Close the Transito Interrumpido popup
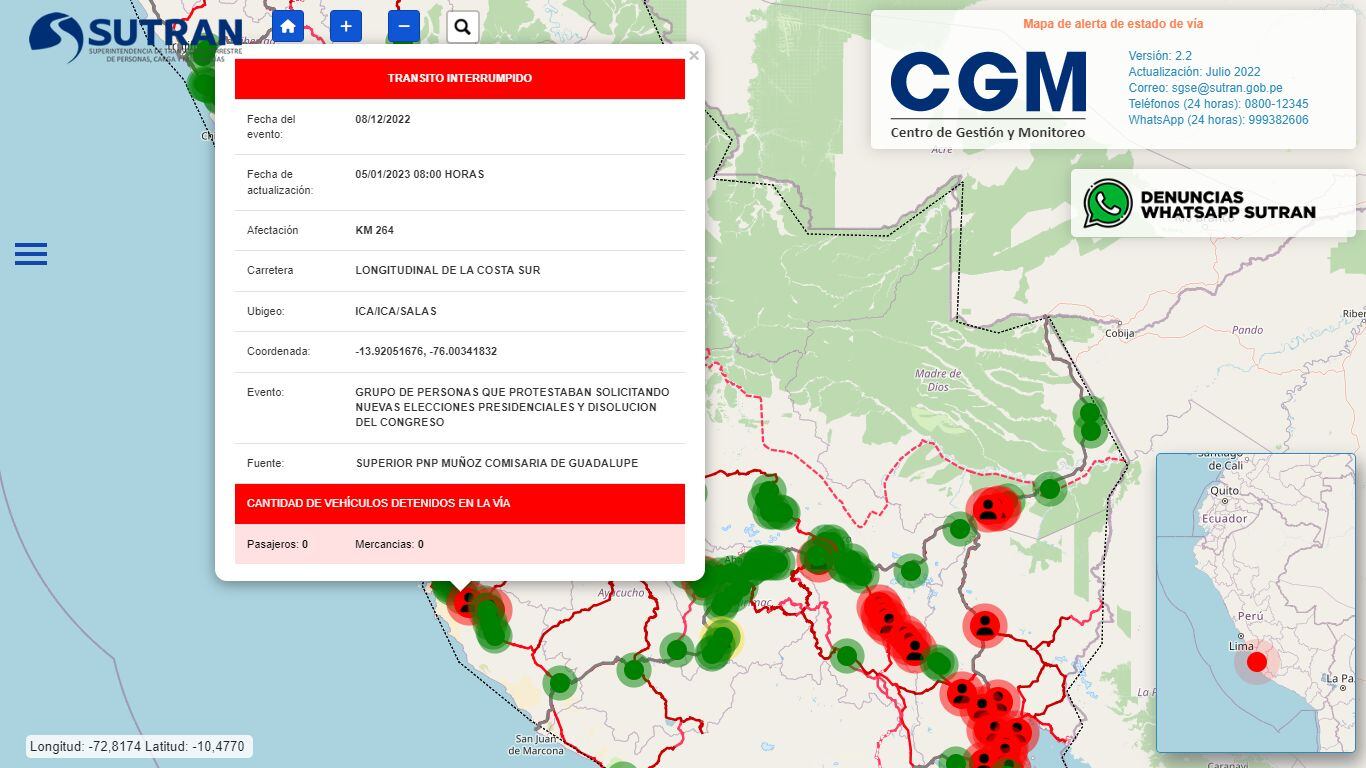Image resolution: width=1366 pixels, height=768 pixels. coord(694,56)
